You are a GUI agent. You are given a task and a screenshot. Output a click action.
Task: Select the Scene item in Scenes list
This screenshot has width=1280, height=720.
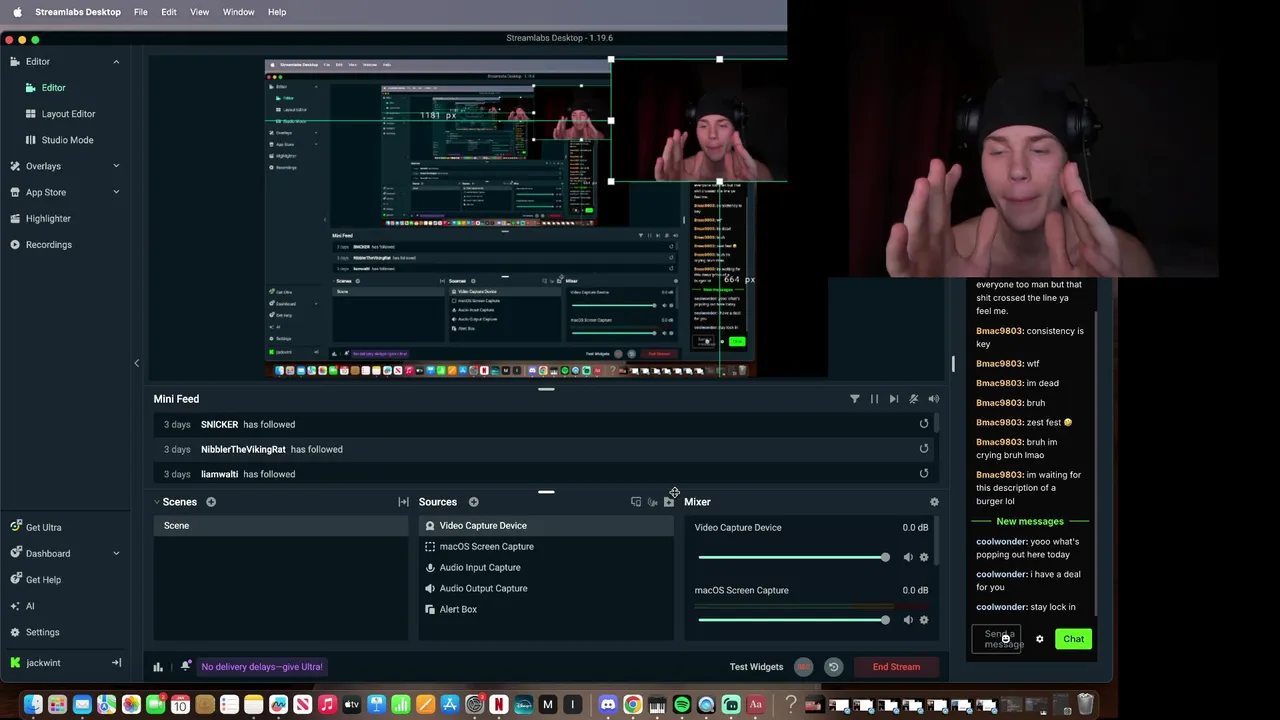(281, 526)
